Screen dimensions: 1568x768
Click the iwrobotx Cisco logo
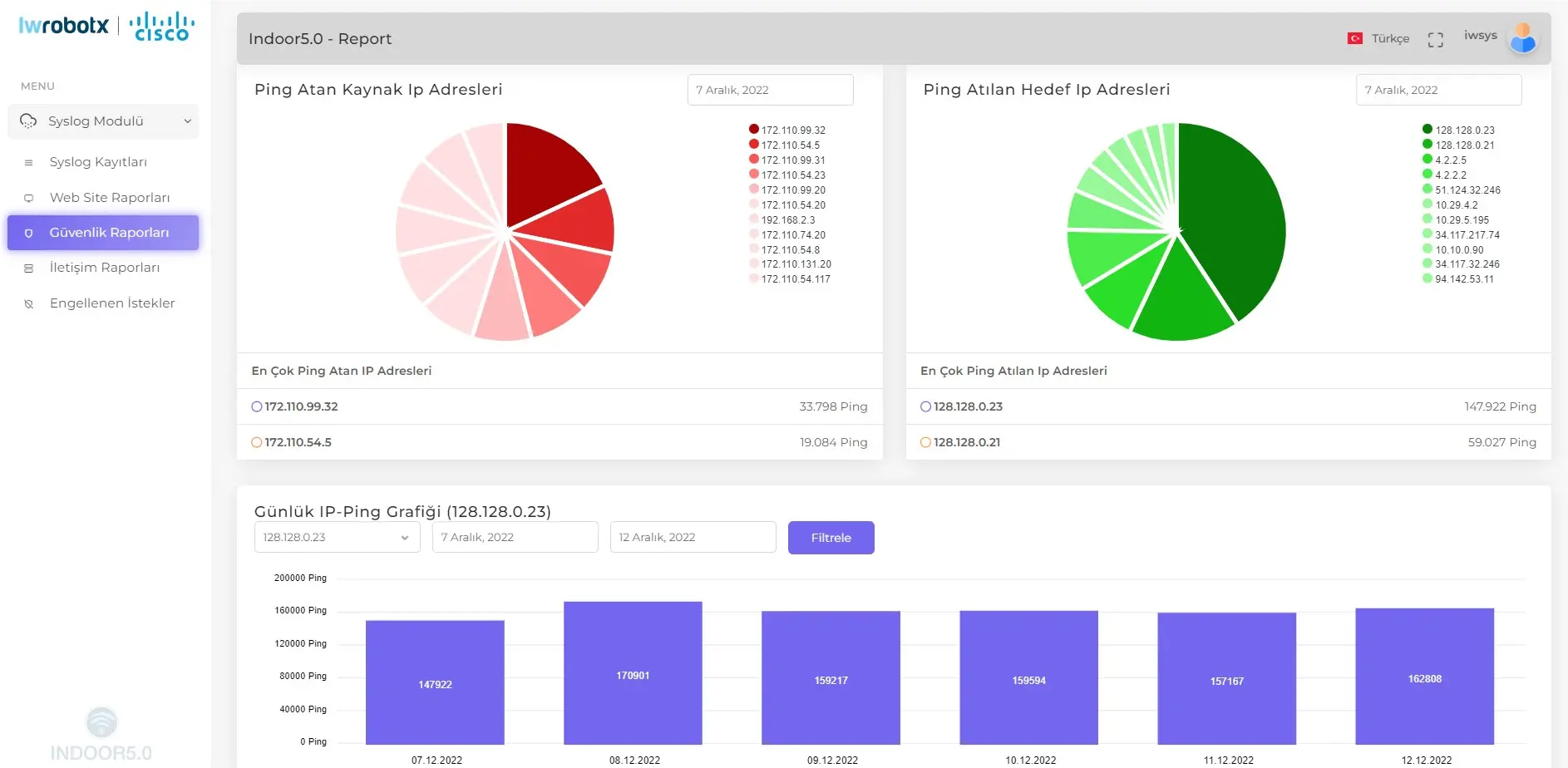pos(106,26)
